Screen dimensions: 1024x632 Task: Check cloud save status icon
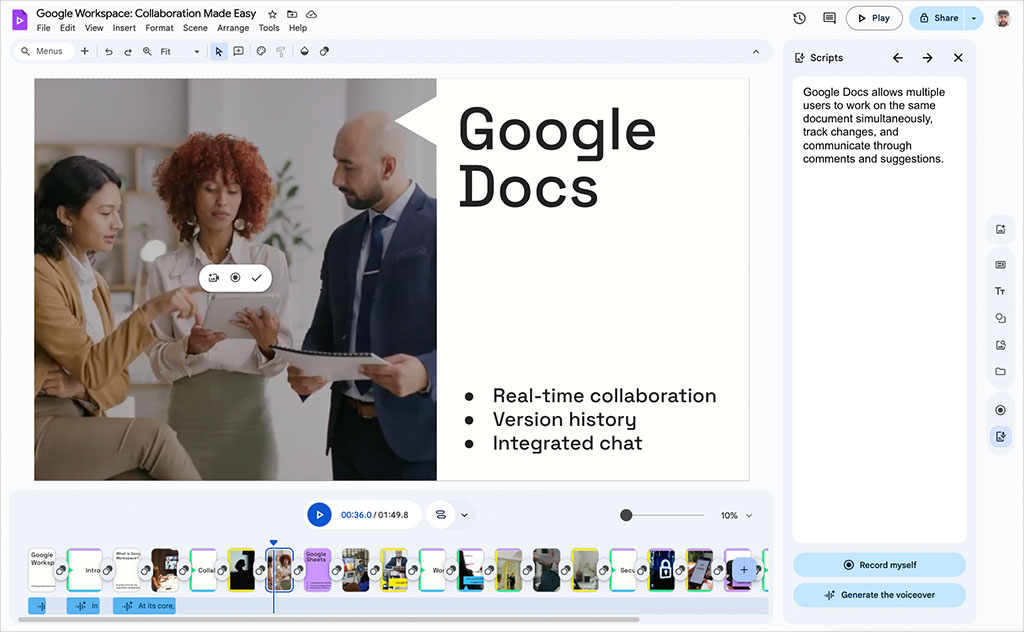click(x=312, y=14)
